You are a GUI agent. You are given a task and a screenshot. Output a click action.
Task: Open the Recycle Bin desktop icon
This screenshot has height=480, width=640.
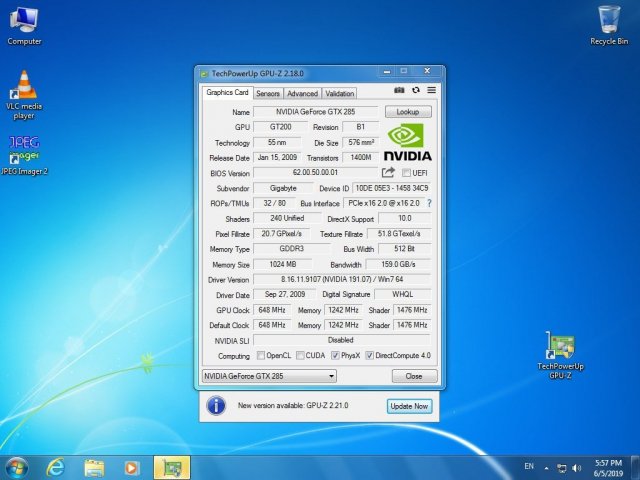[608, 20]
